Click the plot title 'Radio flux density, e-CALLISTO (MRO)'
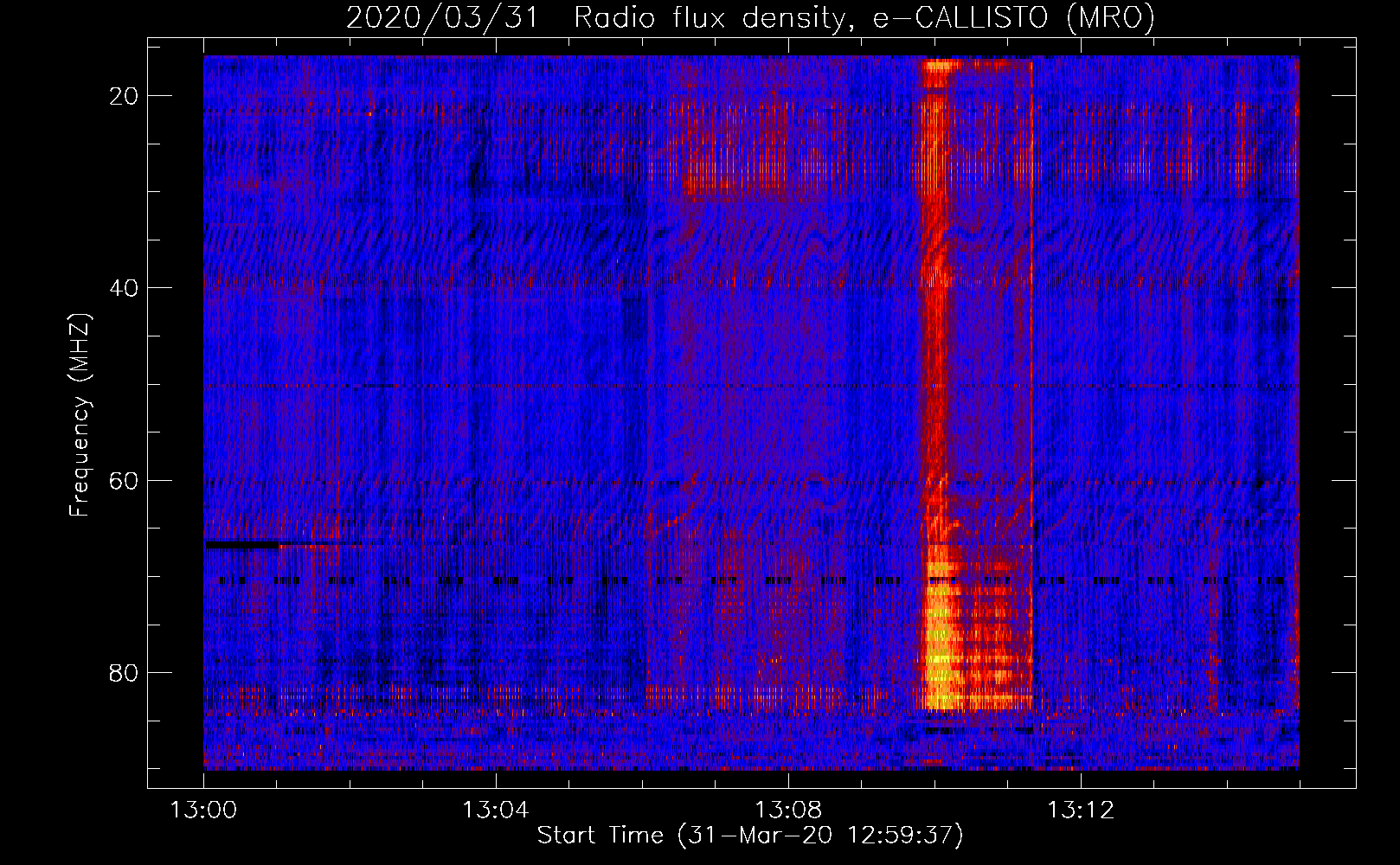This screenshot has height=865, width=1400. [864, 18]
